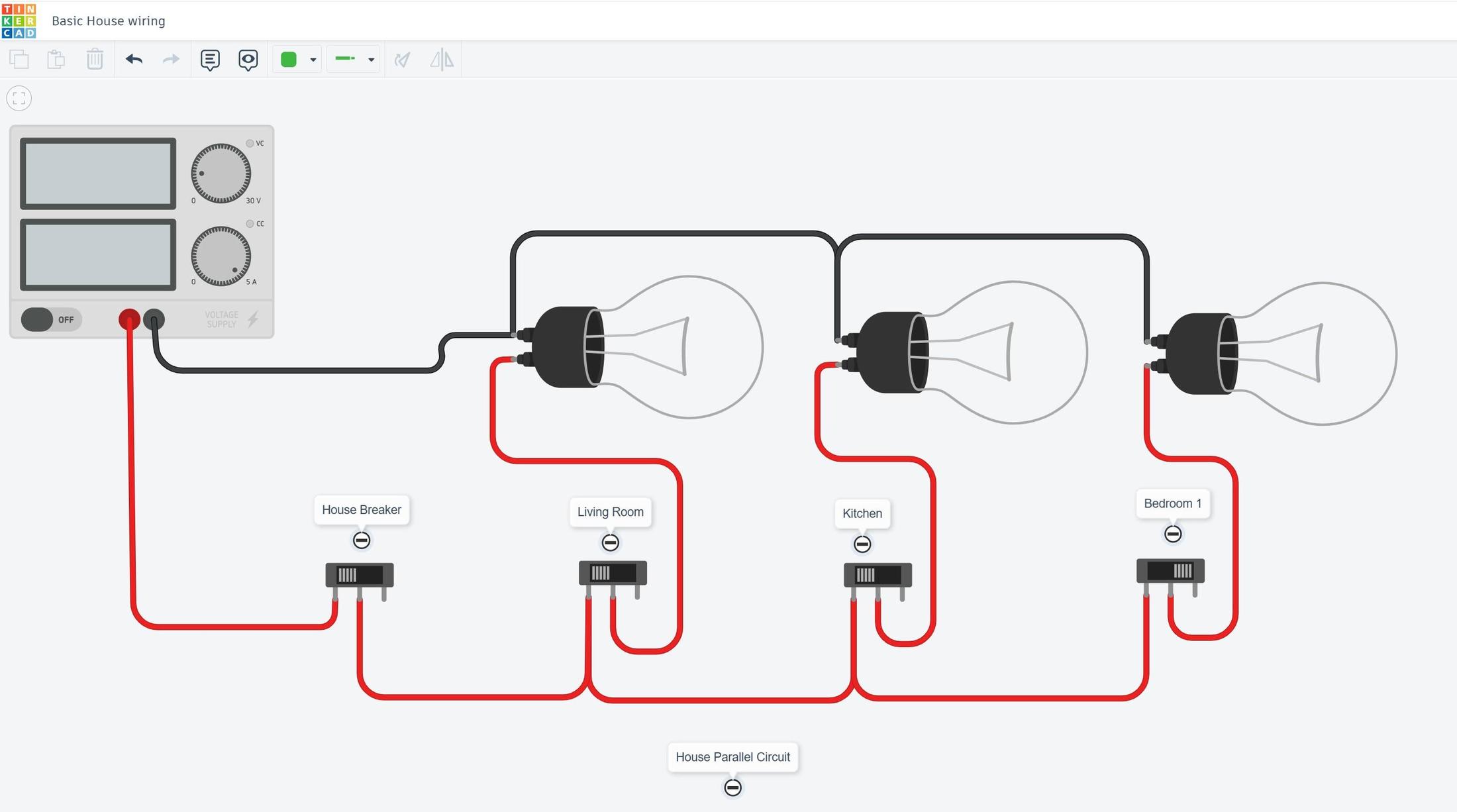This screenshot has height=812, width=1457.
Task: Click the mirror flip icon
Action: (x=442, y=60)
